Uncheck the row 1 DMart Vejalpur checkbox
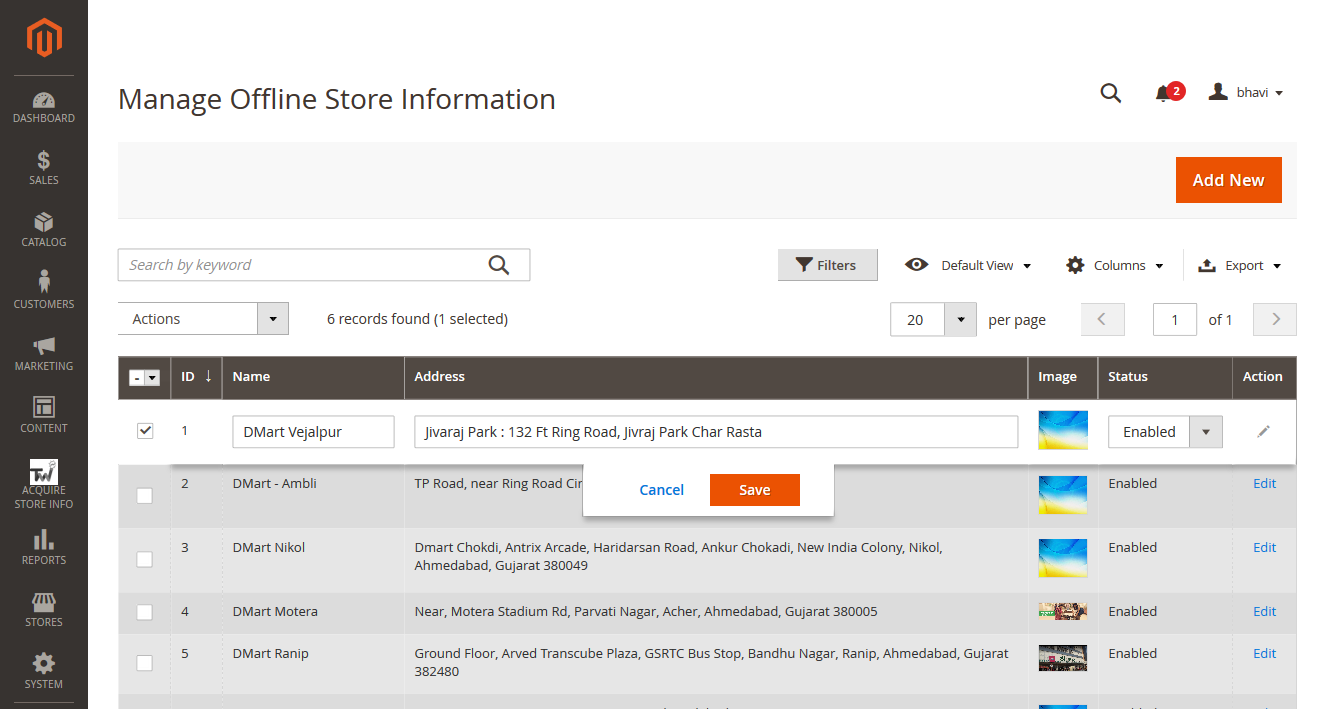This screenshot has width=1327, height=709. 145,431
